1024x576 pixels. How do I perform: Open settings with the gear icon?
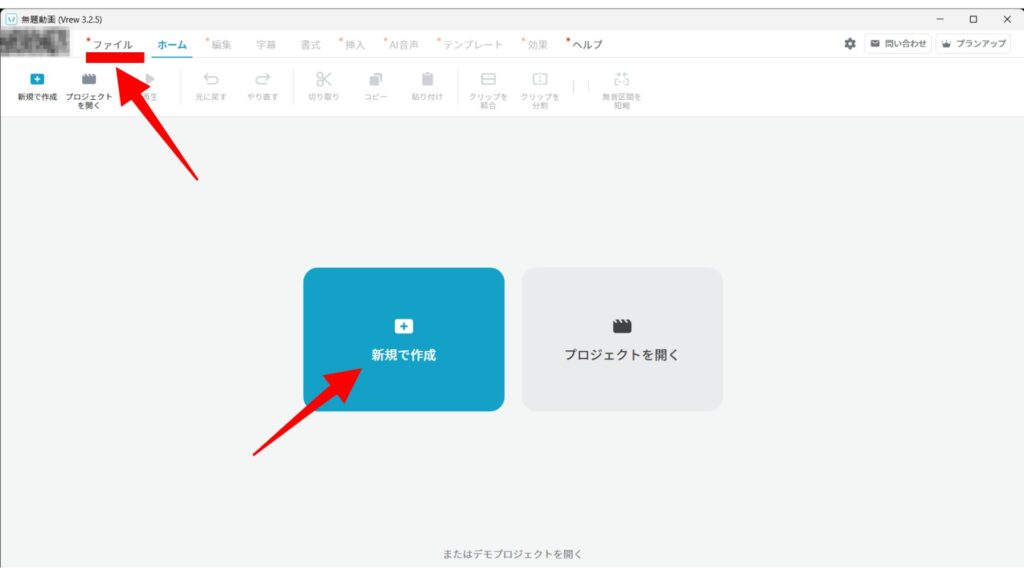click(x=850, y=44)
